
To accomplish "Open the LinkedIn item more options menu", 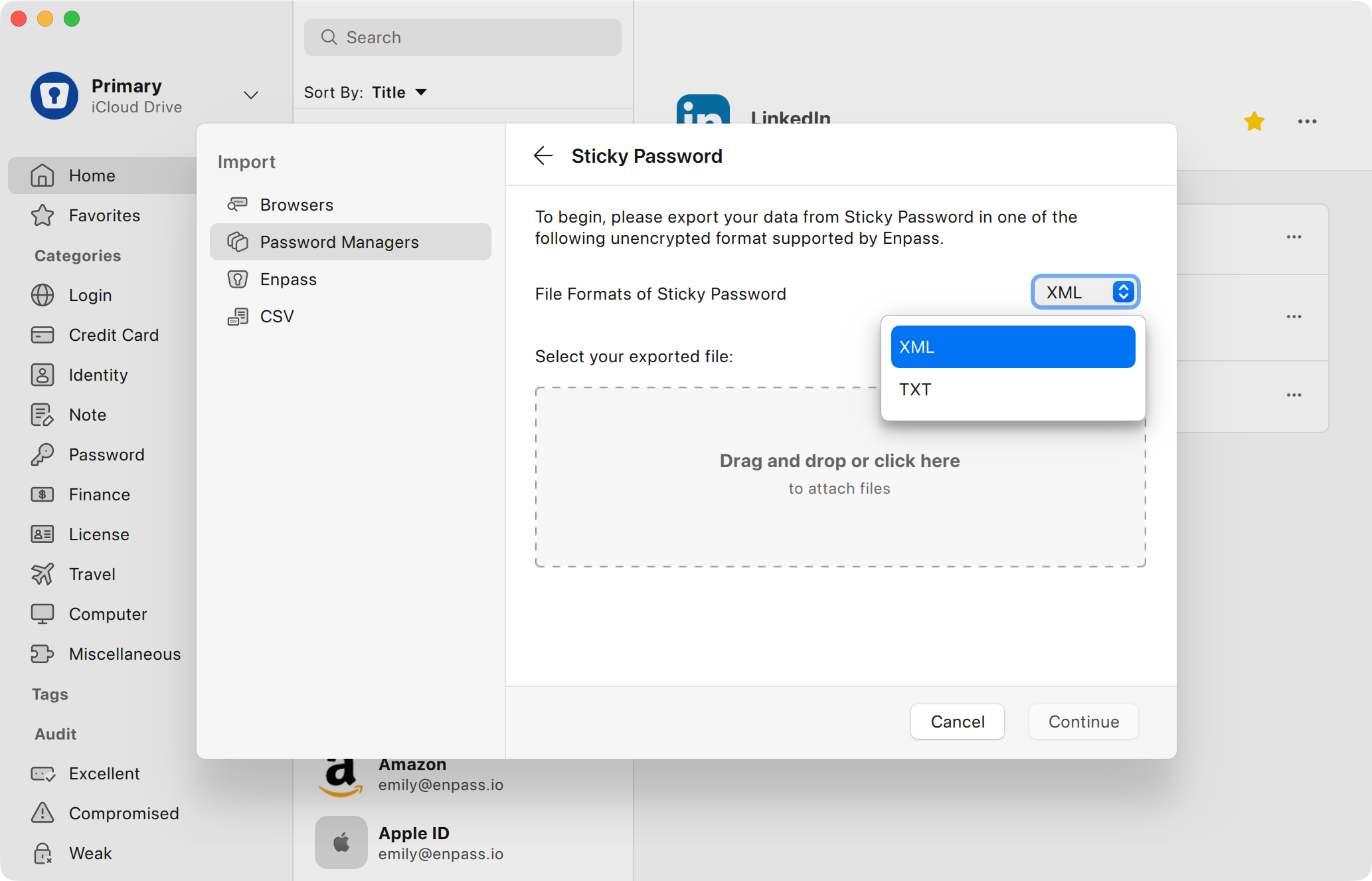I will tap(1308, 122).
